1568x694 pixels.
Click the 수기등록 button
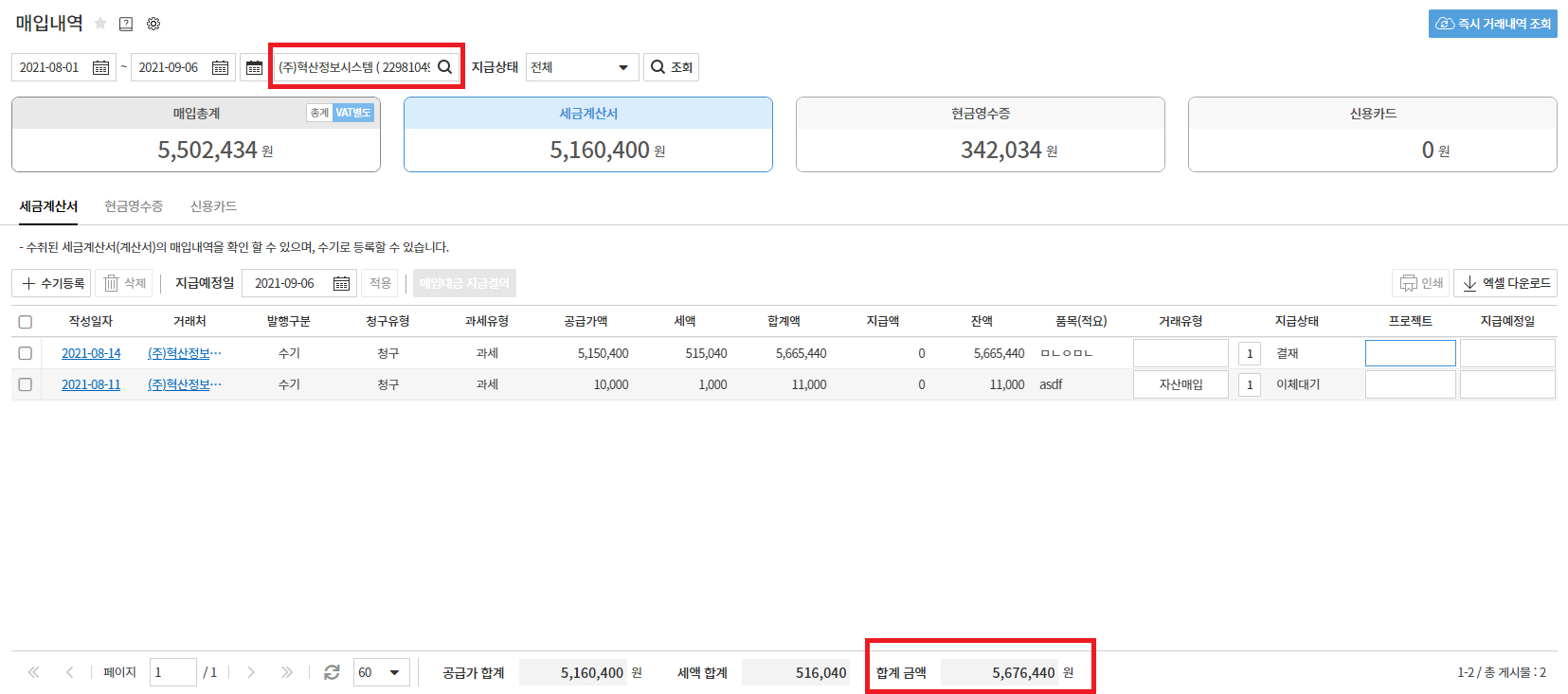click(52, 283)
